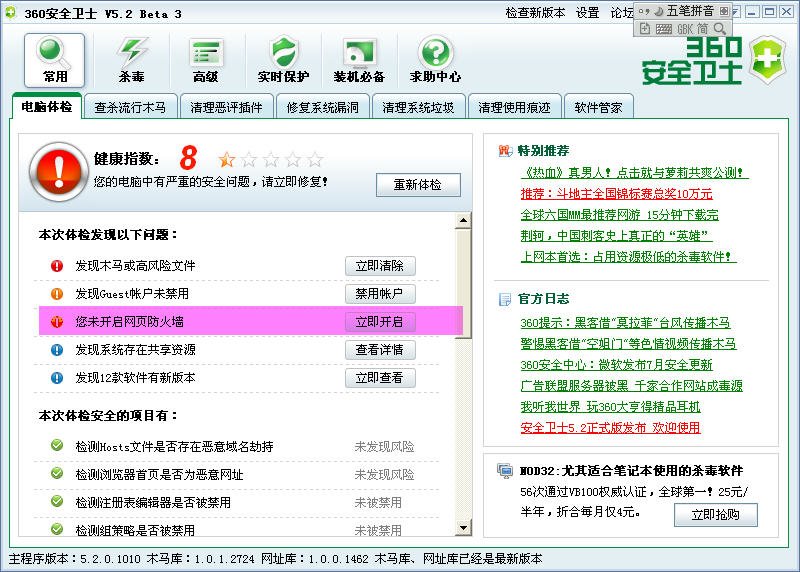Viewport: 800px width, 572px height.
Task: Click green check icon beside 浏览器首页 check
Action: (57, 474)
